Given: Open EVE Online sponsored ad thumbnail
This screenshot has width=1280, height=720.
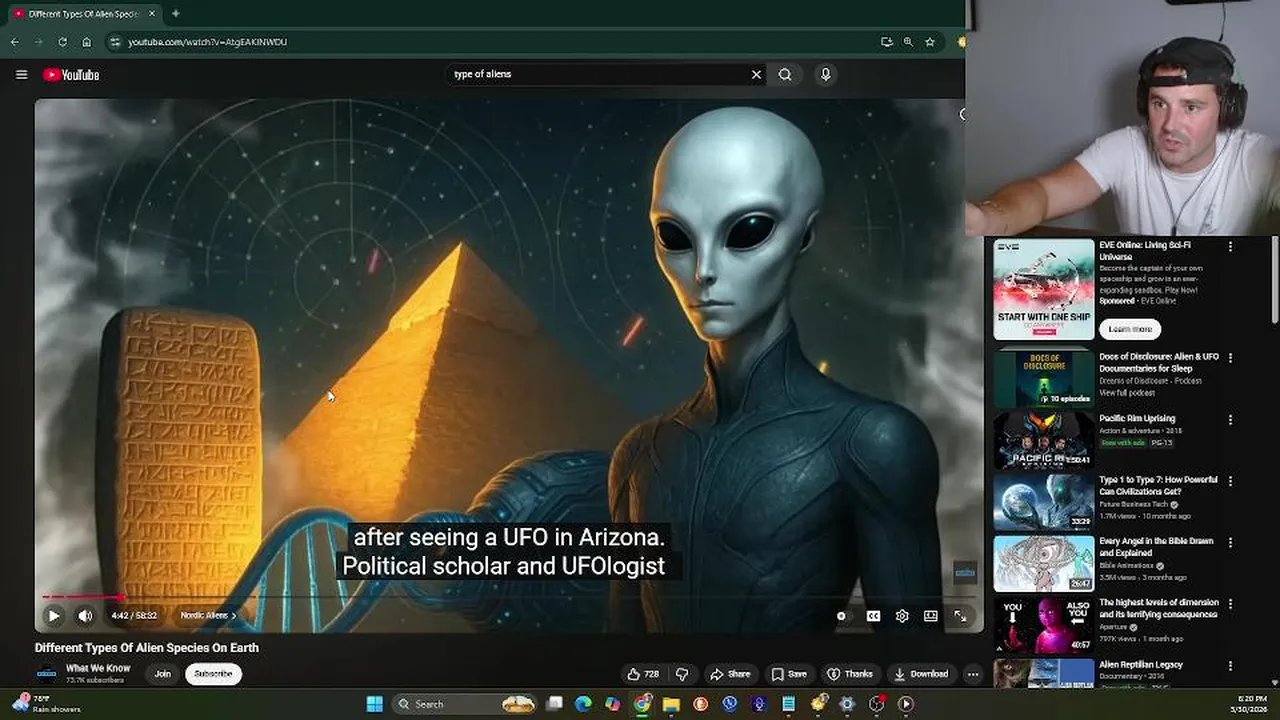Looking at the screenshot, I should [x=1044, y=290].
